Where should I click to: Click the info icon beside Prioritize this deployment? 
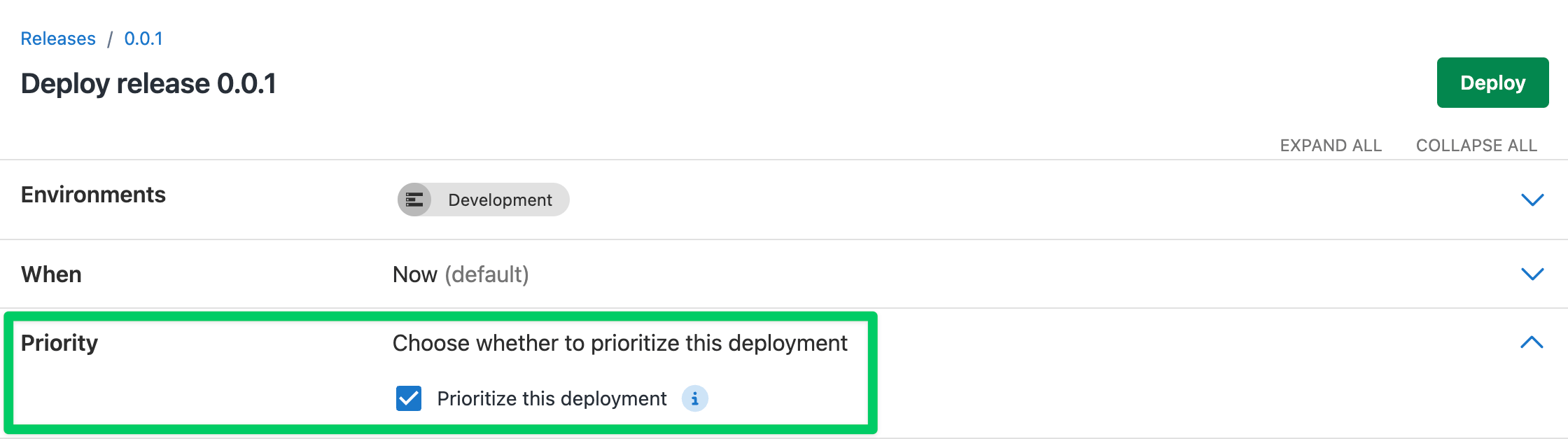pos(695,399)
